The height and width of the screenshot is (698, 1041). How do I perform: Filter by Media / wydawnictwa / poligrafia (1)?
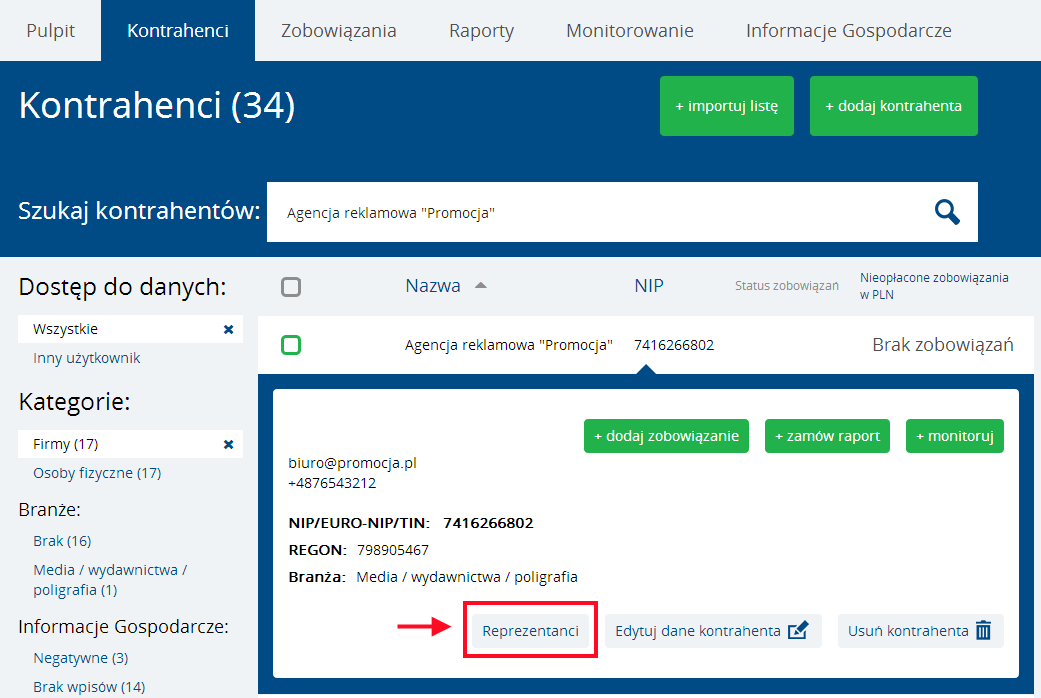coord(110,580)
